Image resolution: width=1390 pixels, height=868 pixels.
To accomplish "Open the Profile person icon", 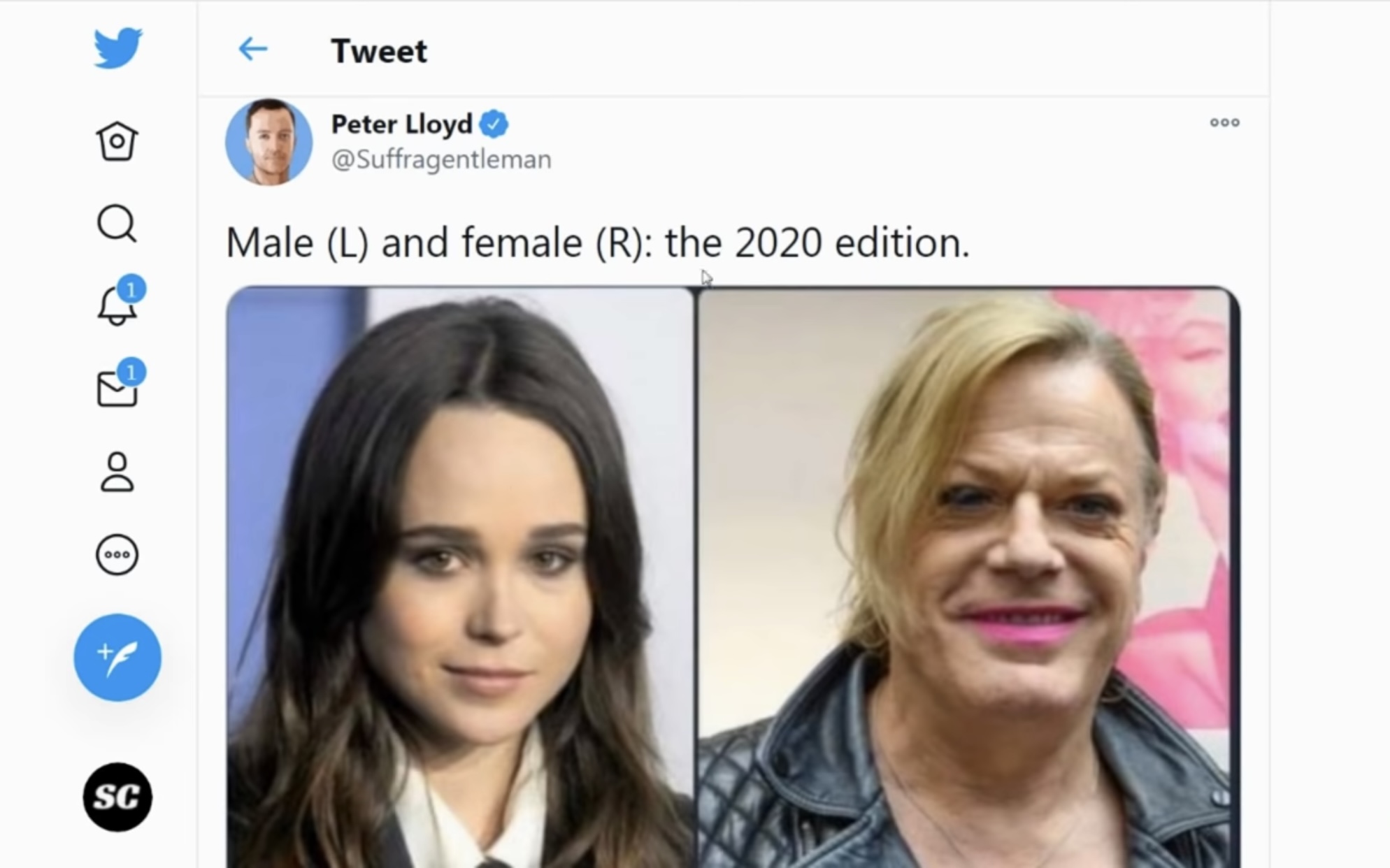I will click(117, 472).
